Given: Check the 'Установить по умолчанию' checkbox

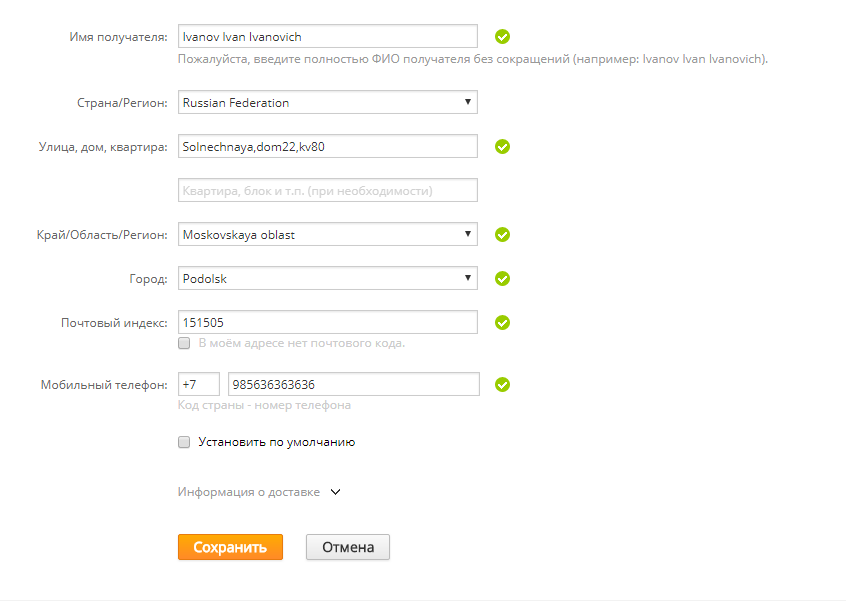Looking at the screenshot, I should [x=184, y=441].
